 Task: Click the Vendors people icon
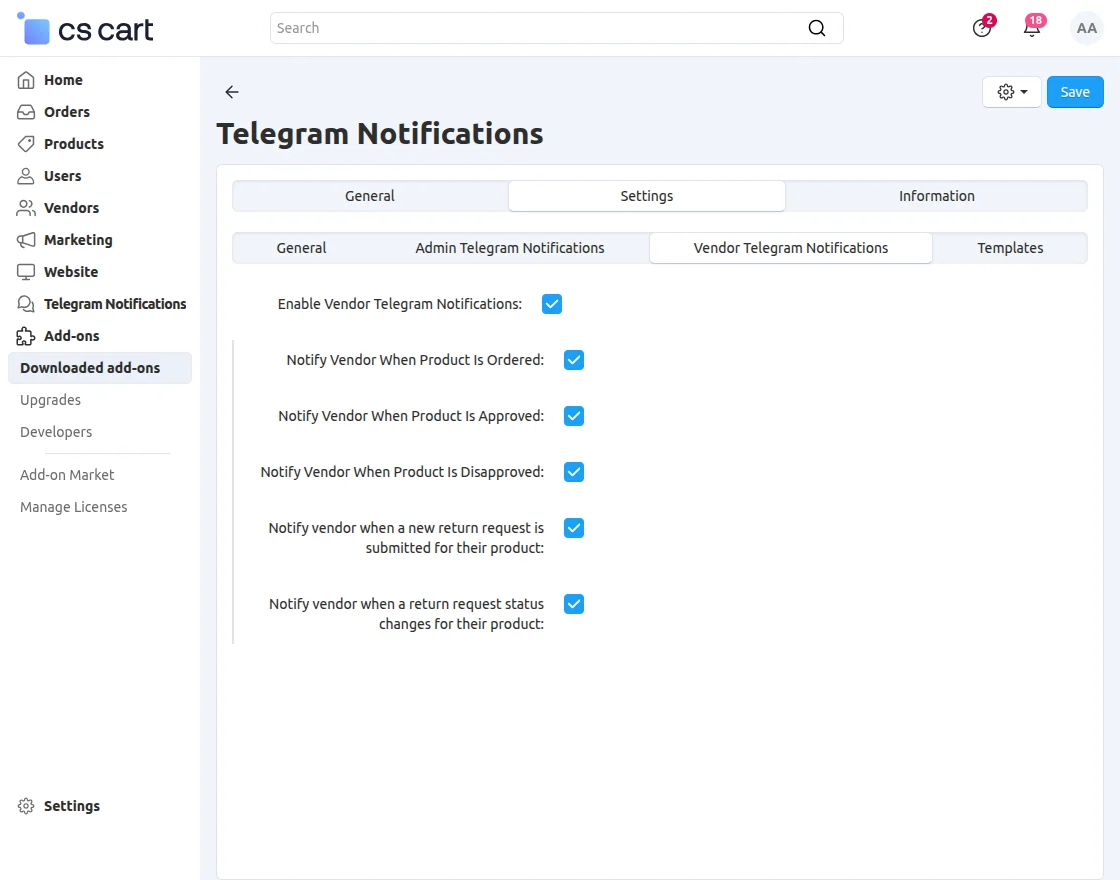(x=26, y=208)
